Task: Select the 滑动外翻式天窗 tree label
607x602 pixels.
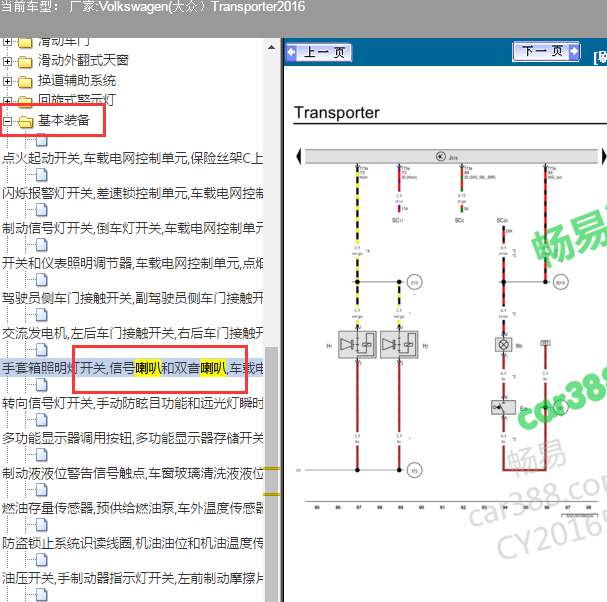Action: tap(83, 60)
